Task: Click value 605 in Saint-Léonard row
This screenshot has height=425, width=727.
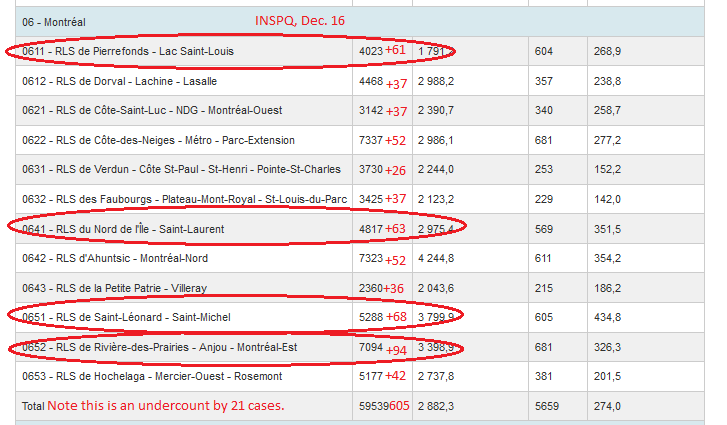Action: [x=544, y=317]
